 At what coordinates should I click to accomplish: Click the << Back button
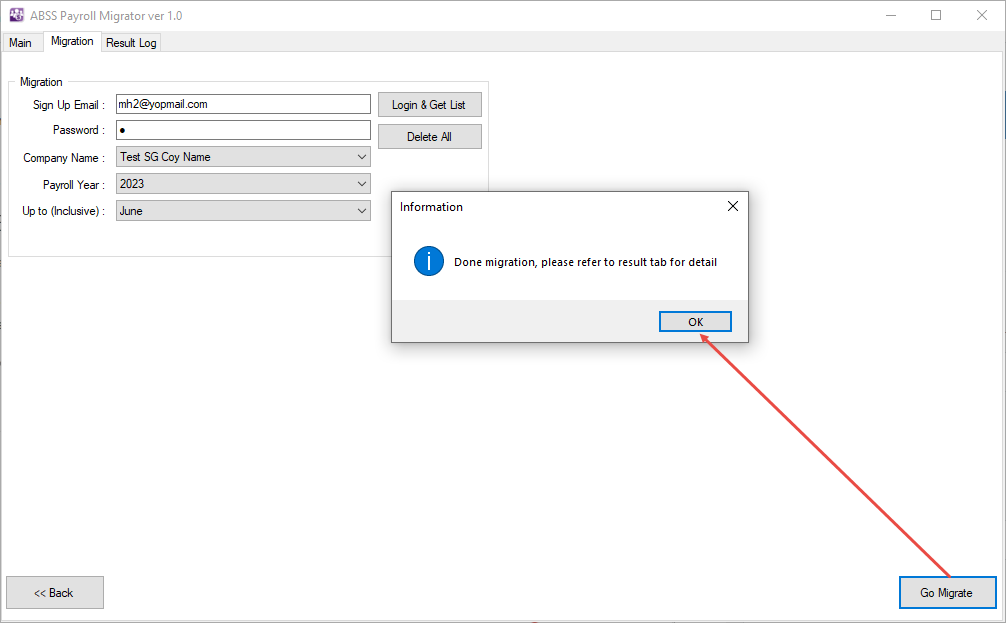55,593
